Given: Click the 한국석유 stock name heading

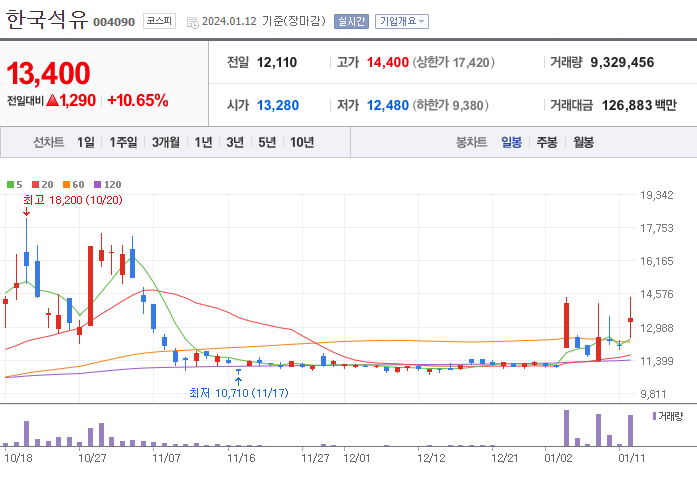Looking at the screenshot, I should click(47, 20).
